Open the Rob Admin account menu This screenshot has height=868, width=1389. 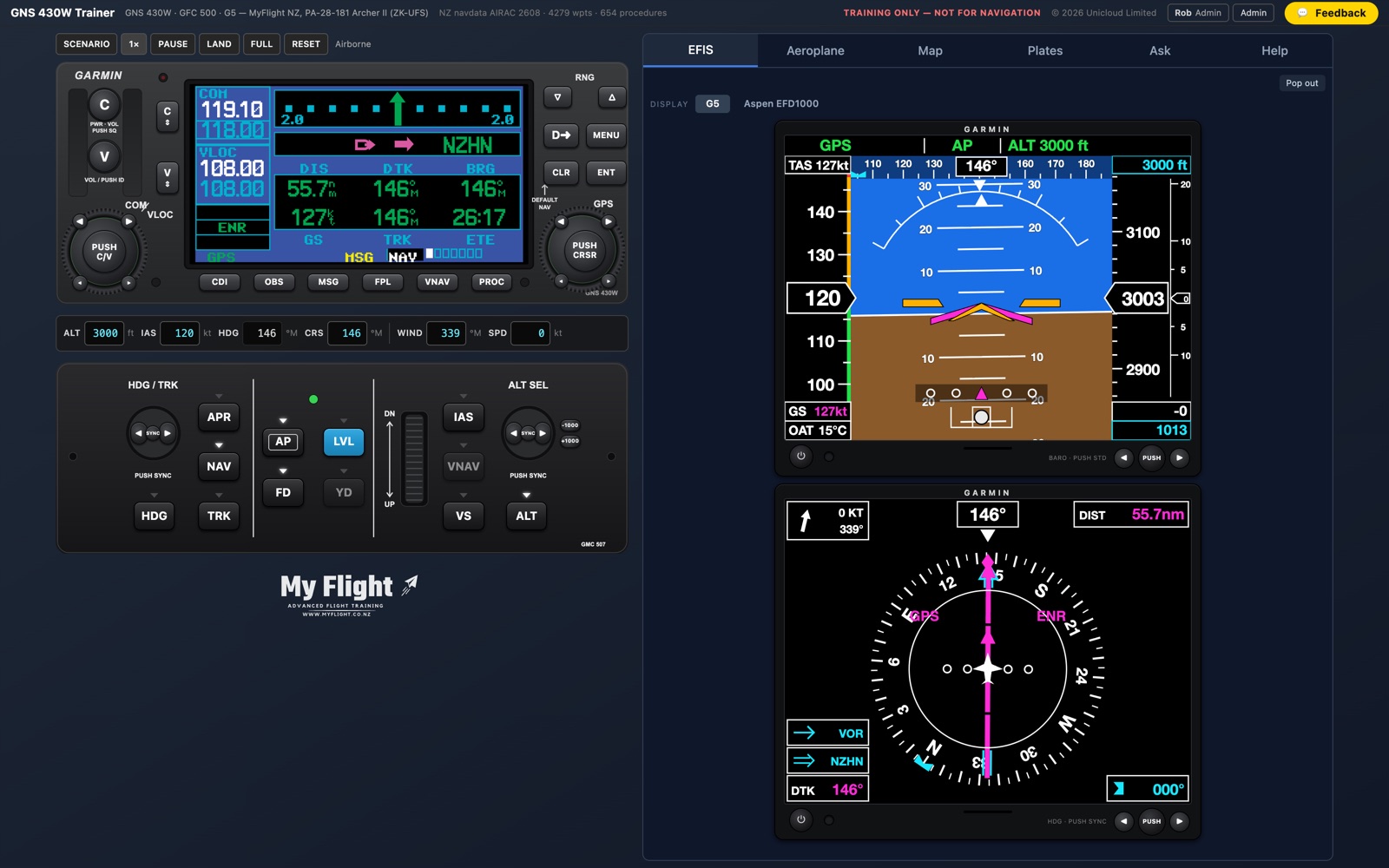pos(1197,13)
